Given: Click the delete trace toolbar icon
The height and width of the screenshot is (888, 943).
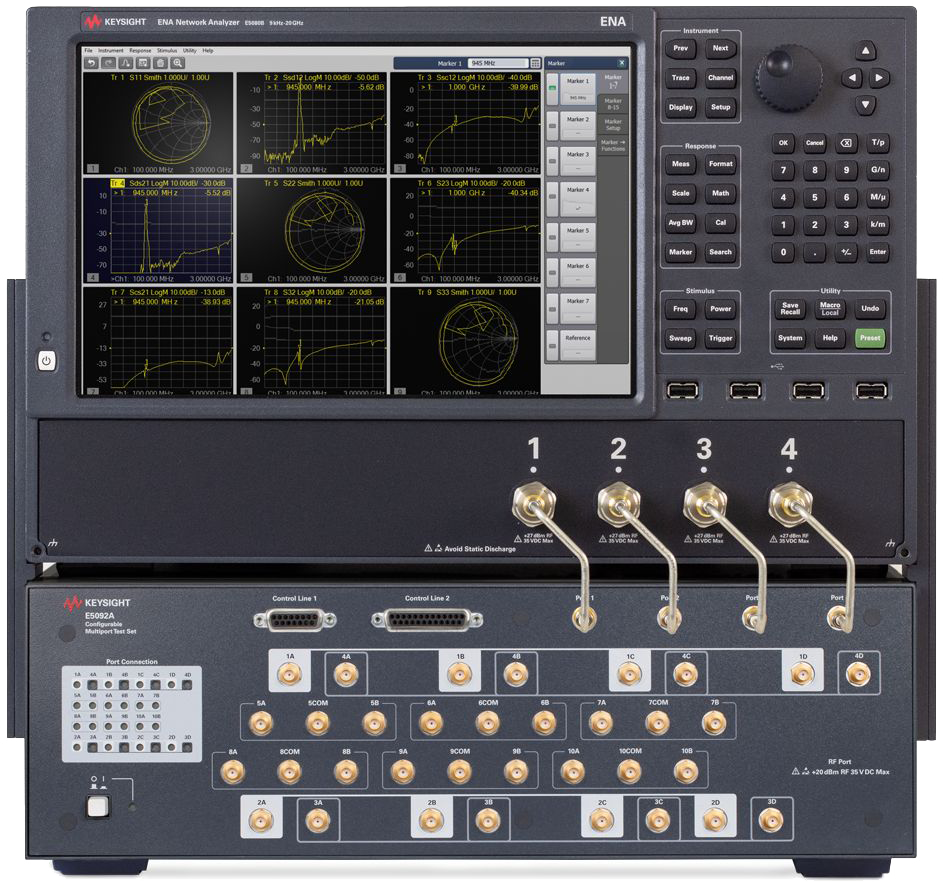Looking at the screenshot, I should 161,63.
